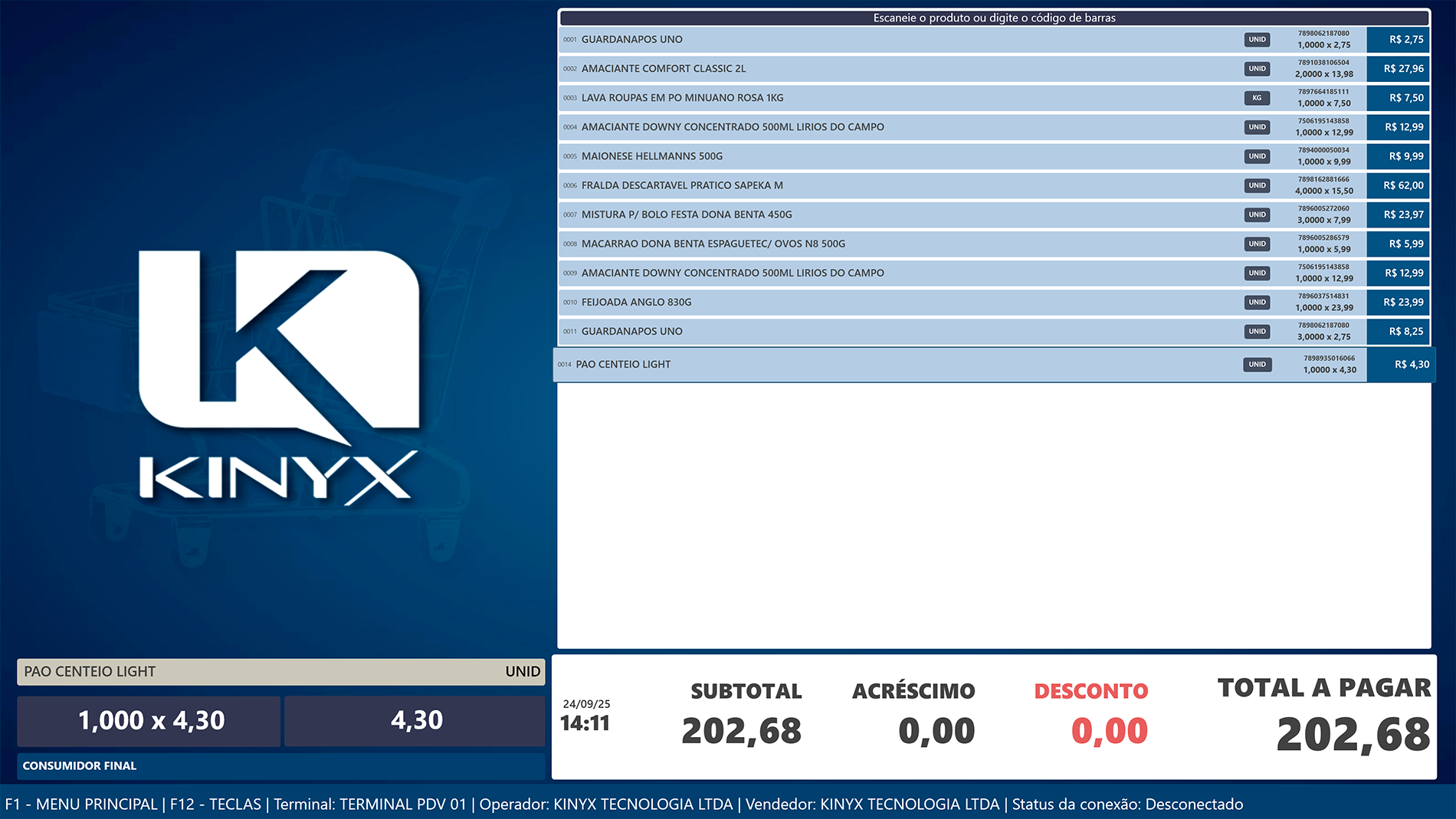Click the quantity display 1,000 x 4,30

point(150,720)
